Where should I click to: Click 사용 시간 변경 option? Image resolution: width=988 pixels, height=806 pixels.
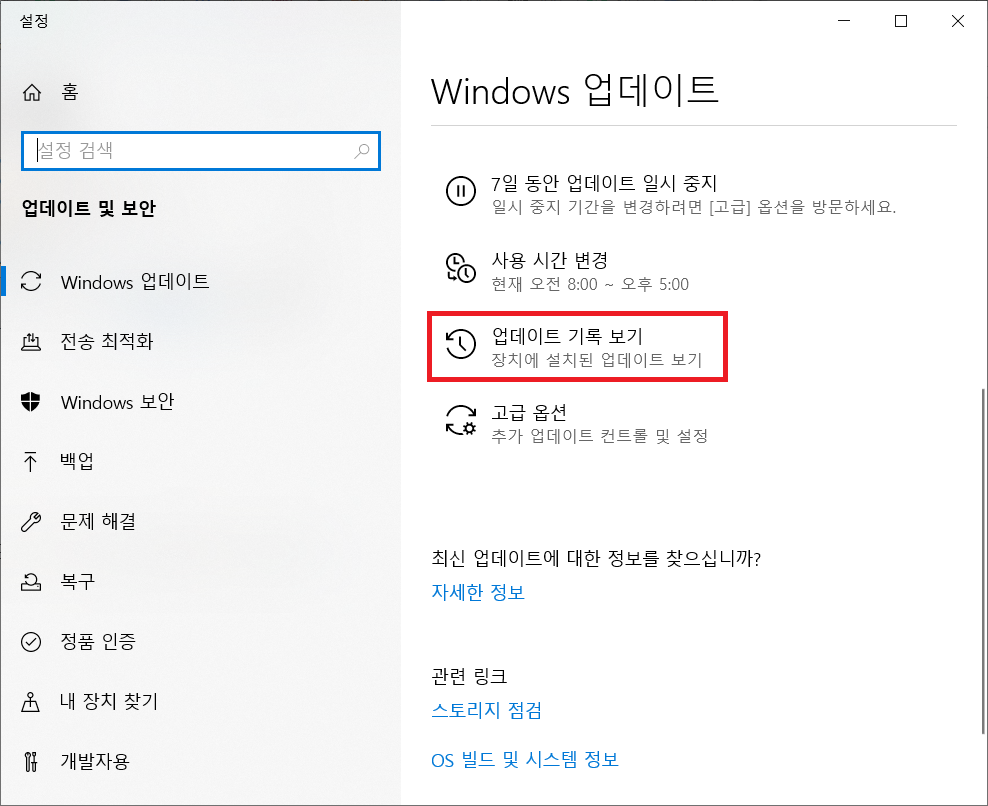[x=567, y=272]
